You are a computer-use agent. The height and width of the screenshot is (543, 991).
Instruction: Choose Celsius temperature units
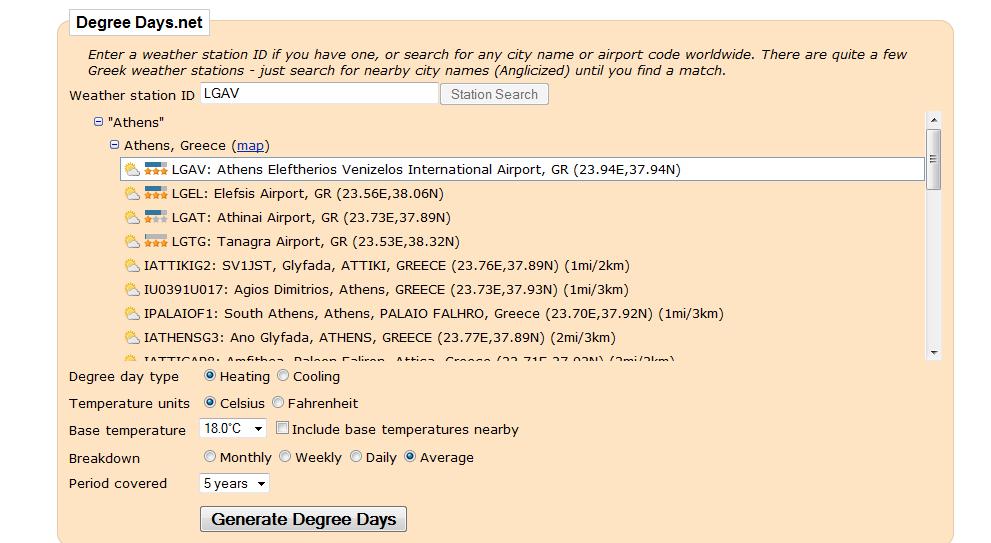tap(210, 402)
